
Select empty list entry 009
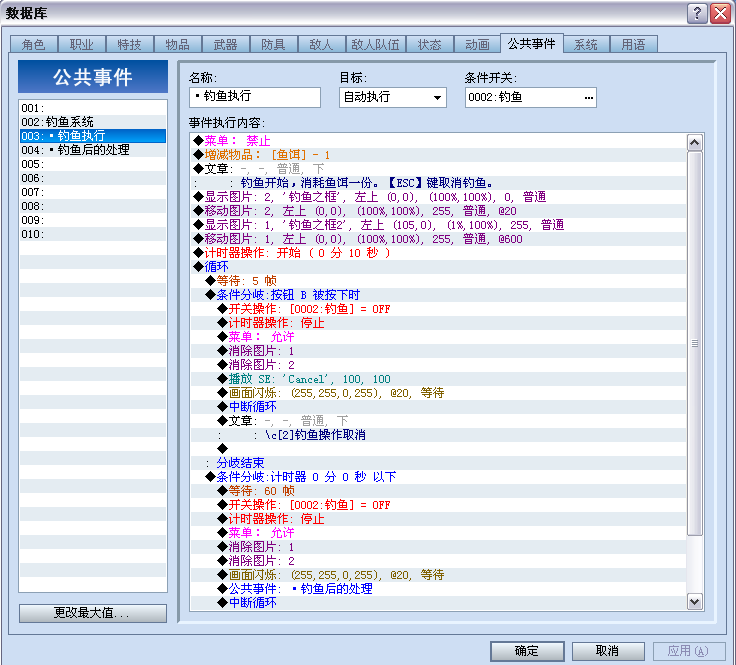[x=93, y=221]
